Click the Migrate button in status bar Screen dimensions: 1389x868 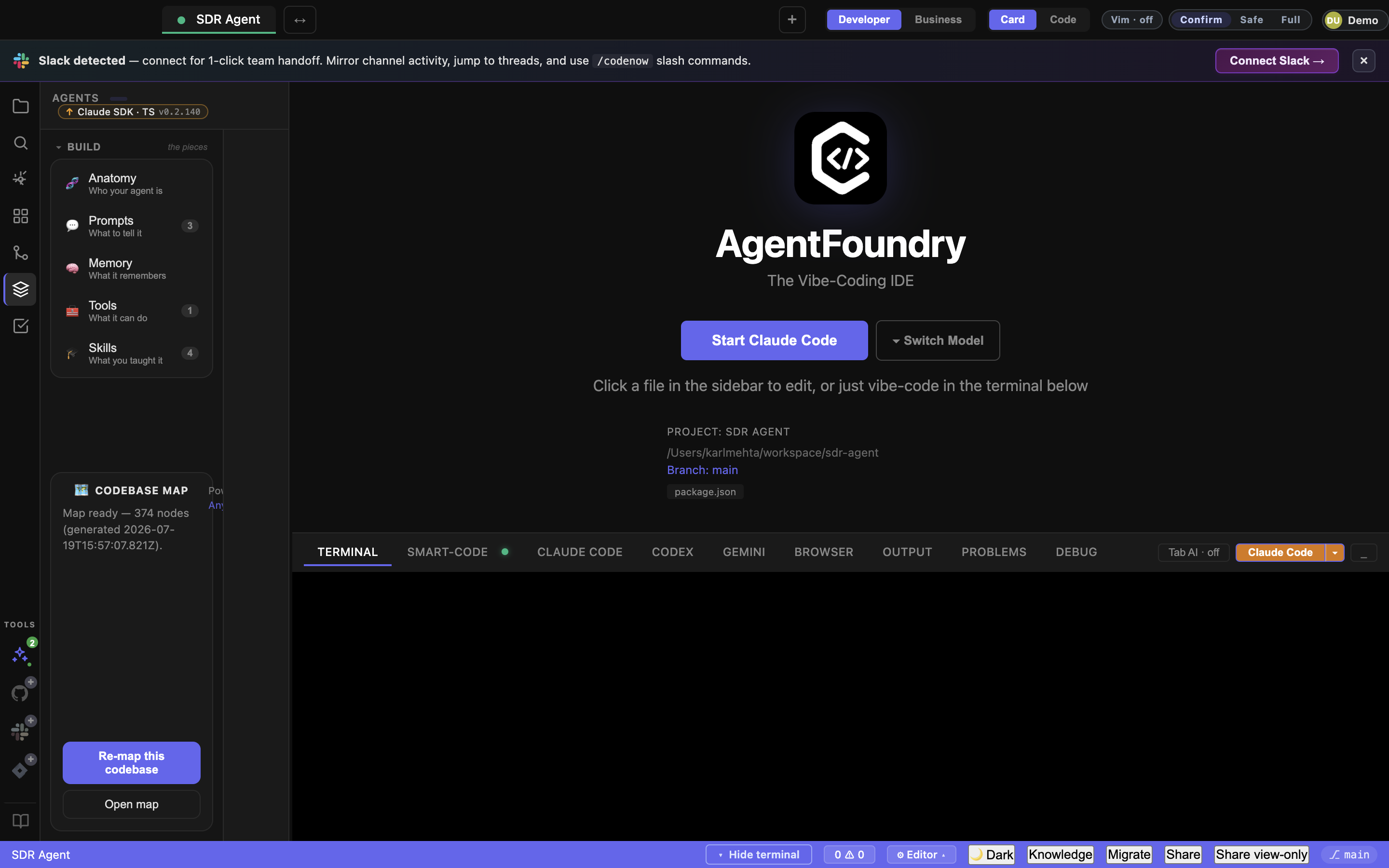point(1129,855)
